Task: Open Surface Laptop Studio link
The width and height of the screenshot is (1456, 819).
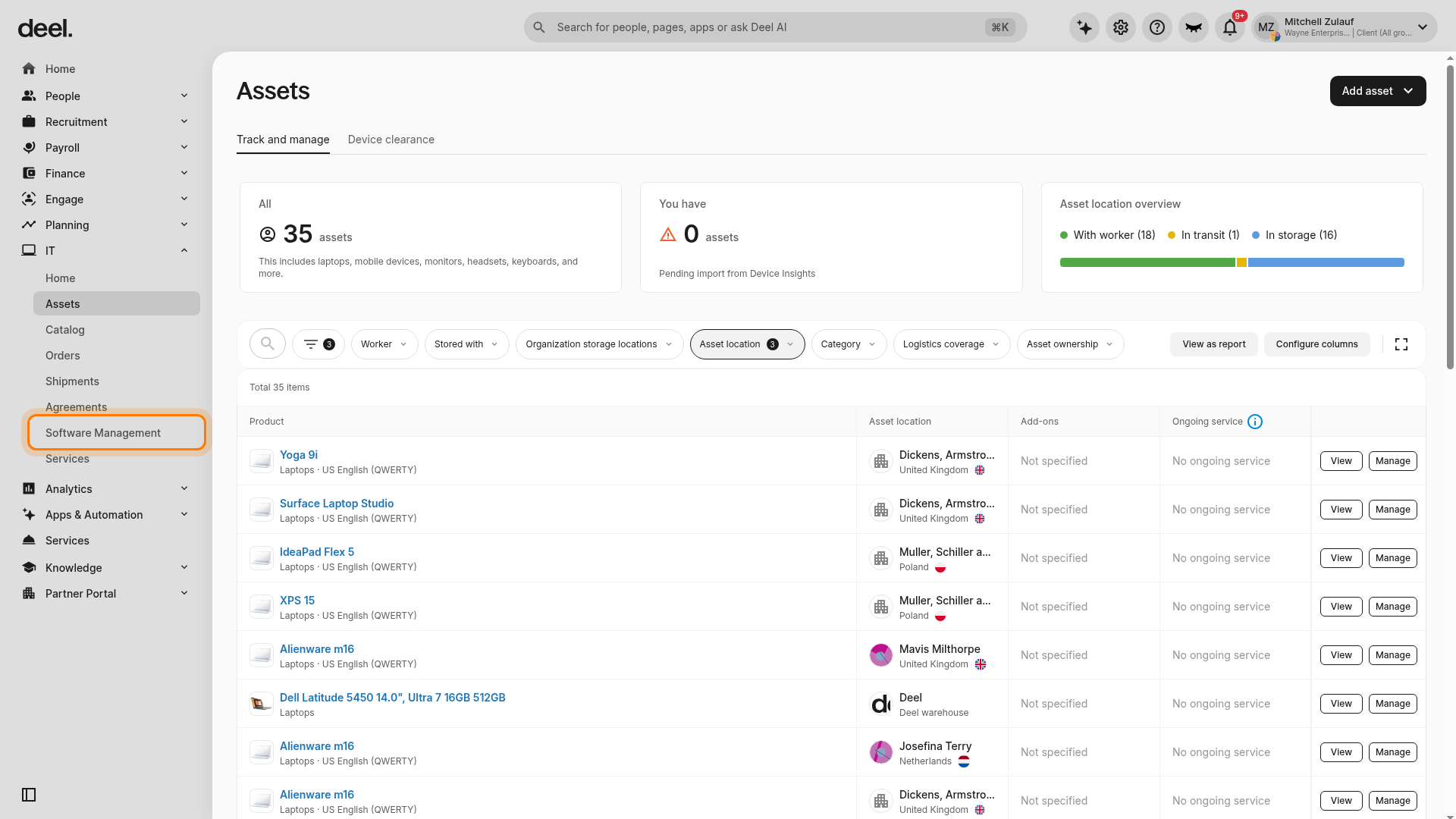Action: coord(337,504)
